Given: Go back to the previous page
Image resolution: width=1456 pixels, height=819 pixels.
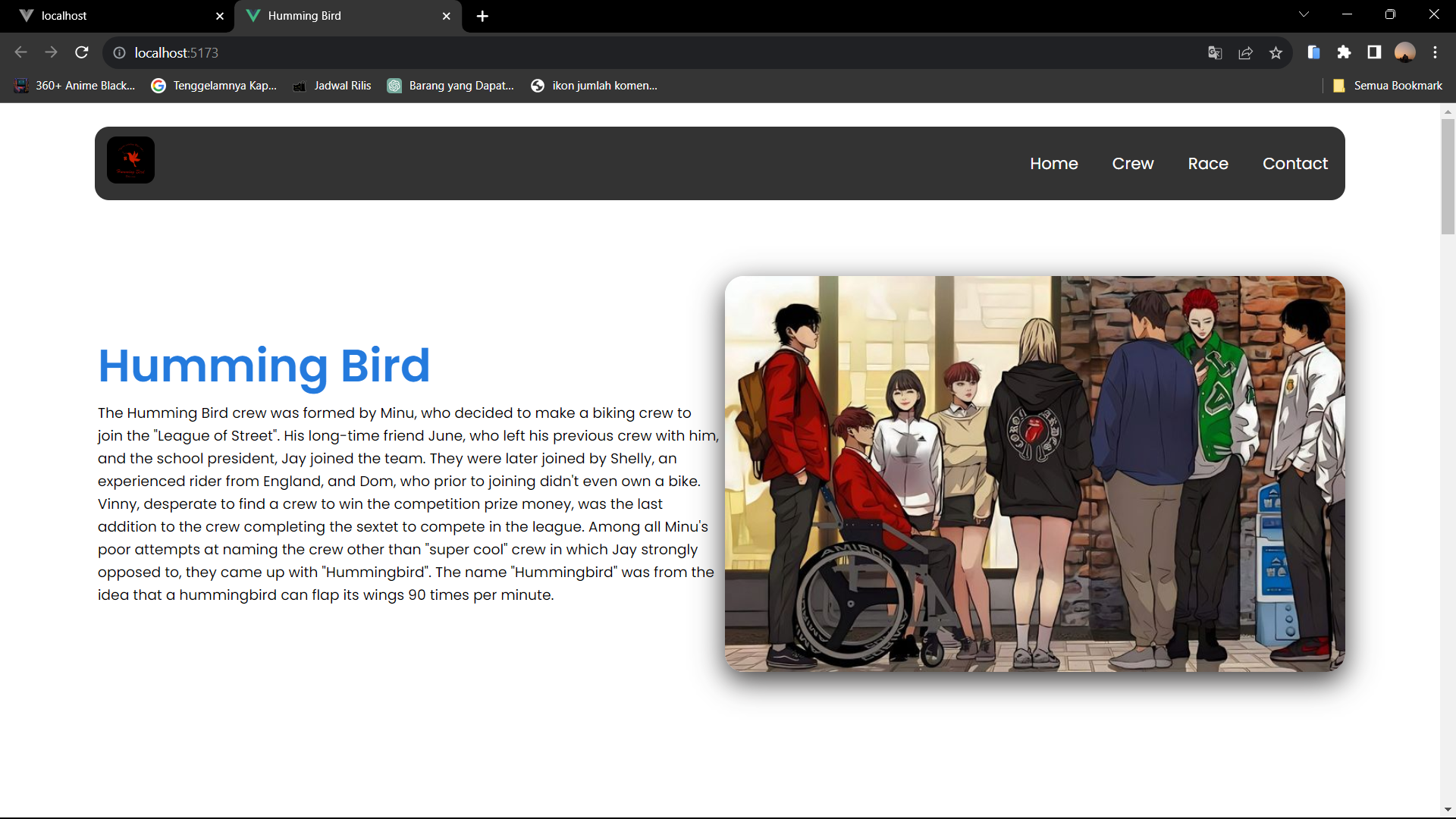Looking at the screenshot, I should (20, 52).
